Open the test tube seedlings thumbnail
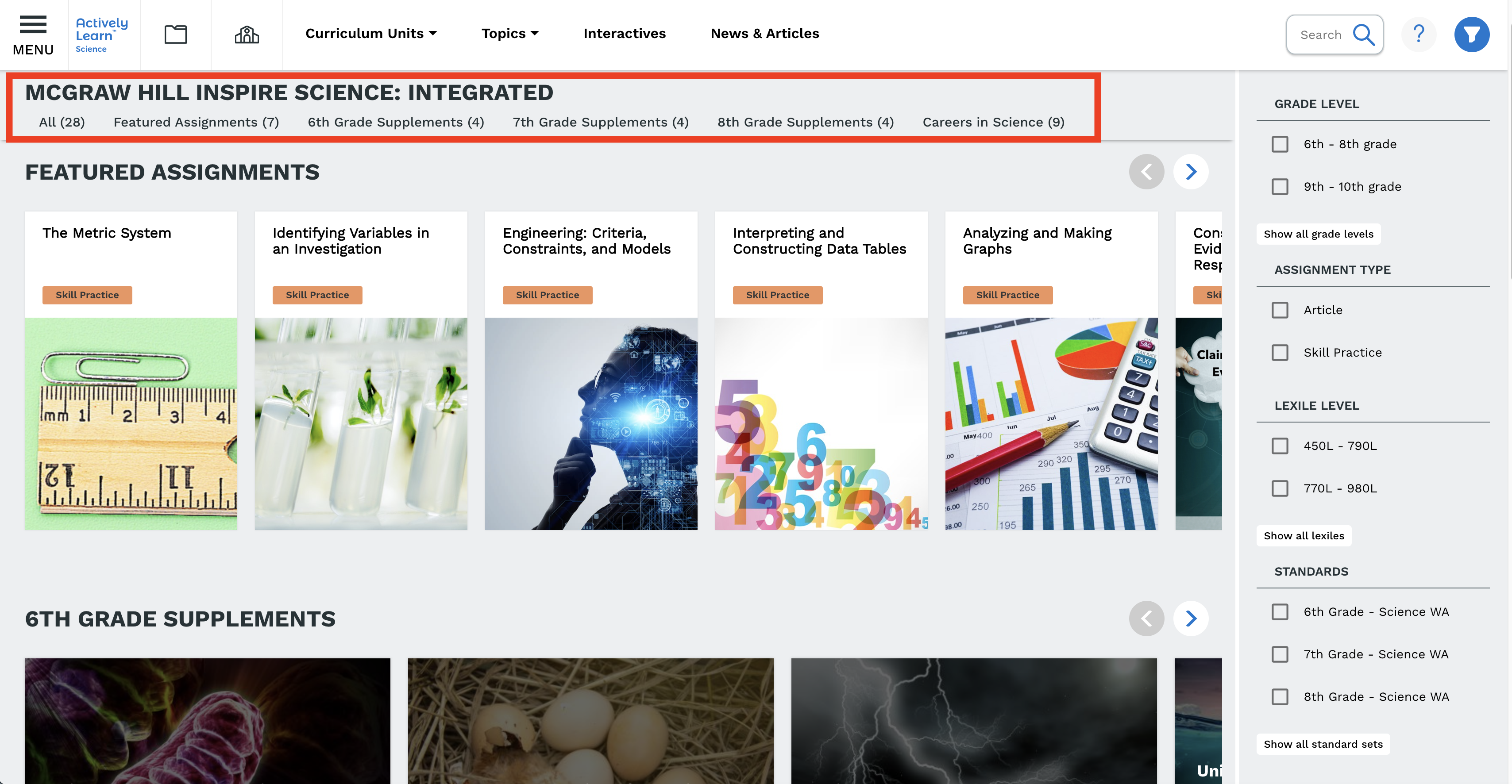Image resolution: width=1512 pixels, height=784 pixels. coord(361,424)
